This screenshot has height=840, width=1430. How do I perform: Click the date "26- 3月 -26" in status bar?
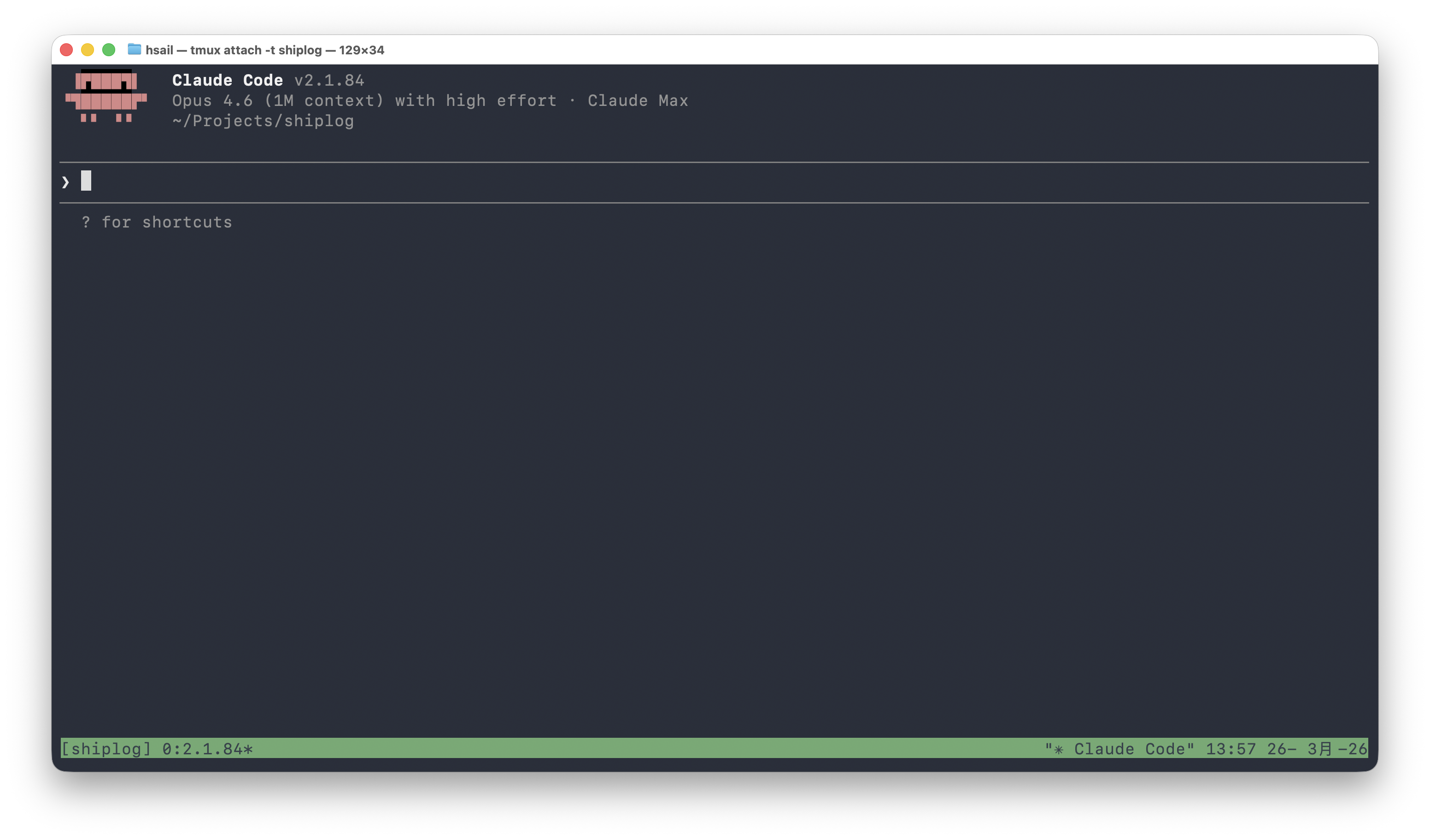click(x=1317, y=749)
